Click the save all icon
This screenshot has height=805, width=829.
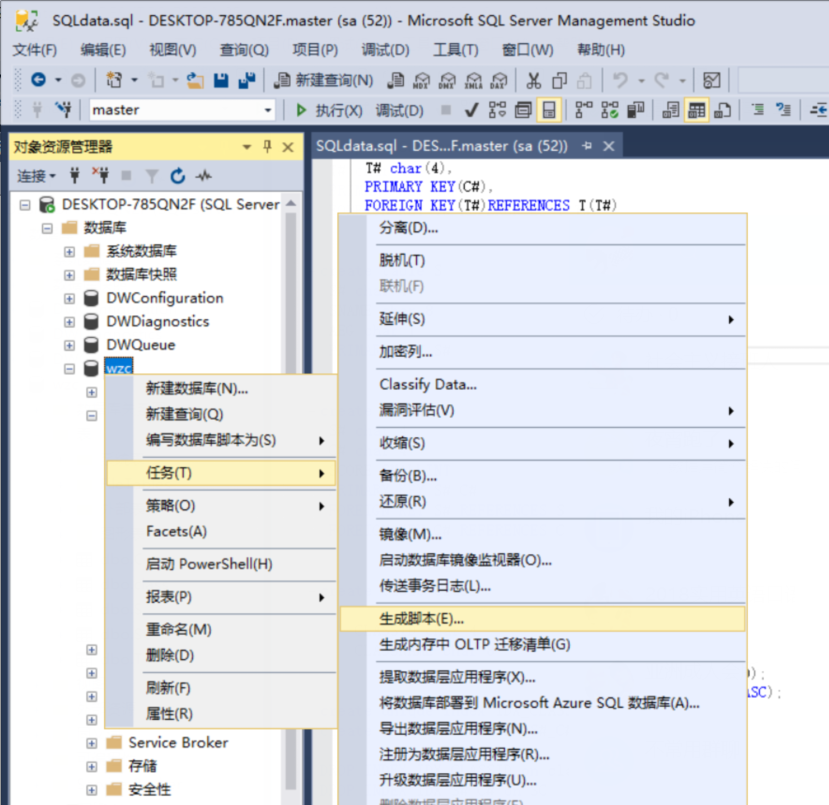(x=246, y=80)
